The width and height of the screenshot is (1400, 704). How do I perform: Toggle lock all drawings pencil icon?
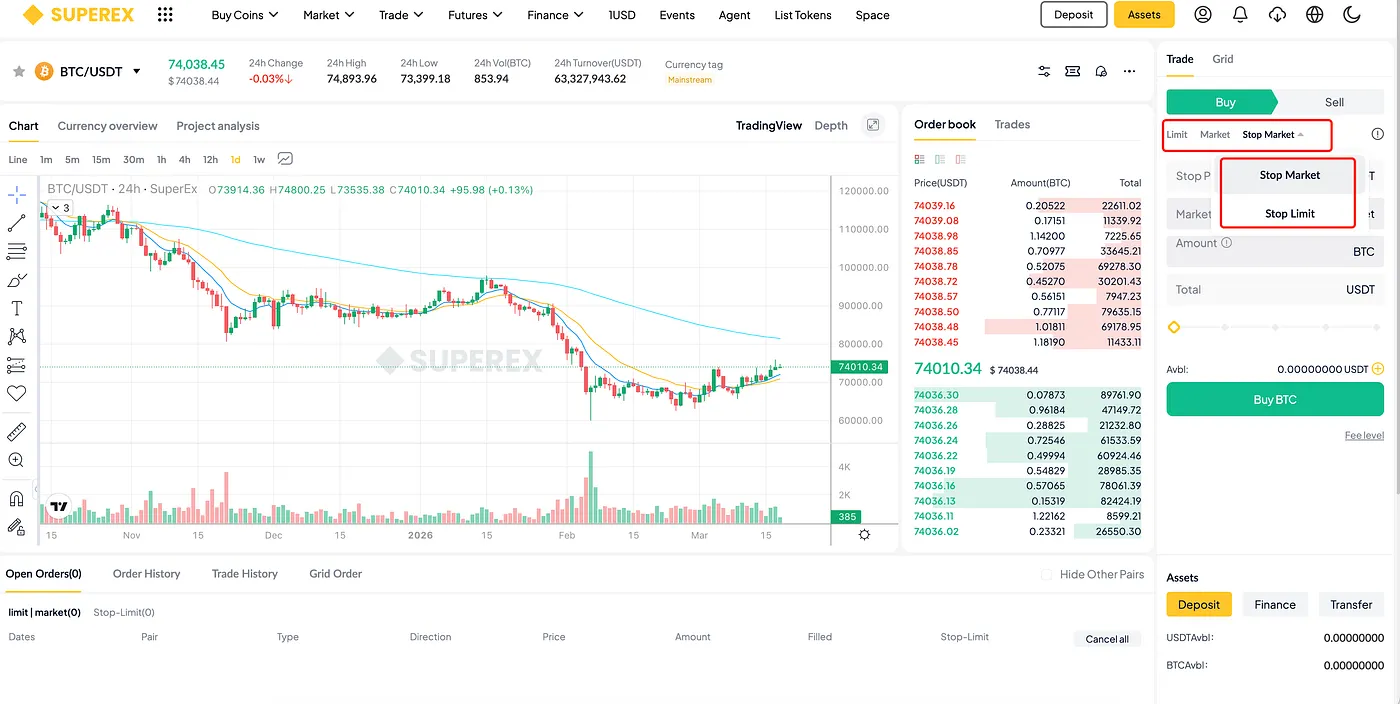(16, 526)
